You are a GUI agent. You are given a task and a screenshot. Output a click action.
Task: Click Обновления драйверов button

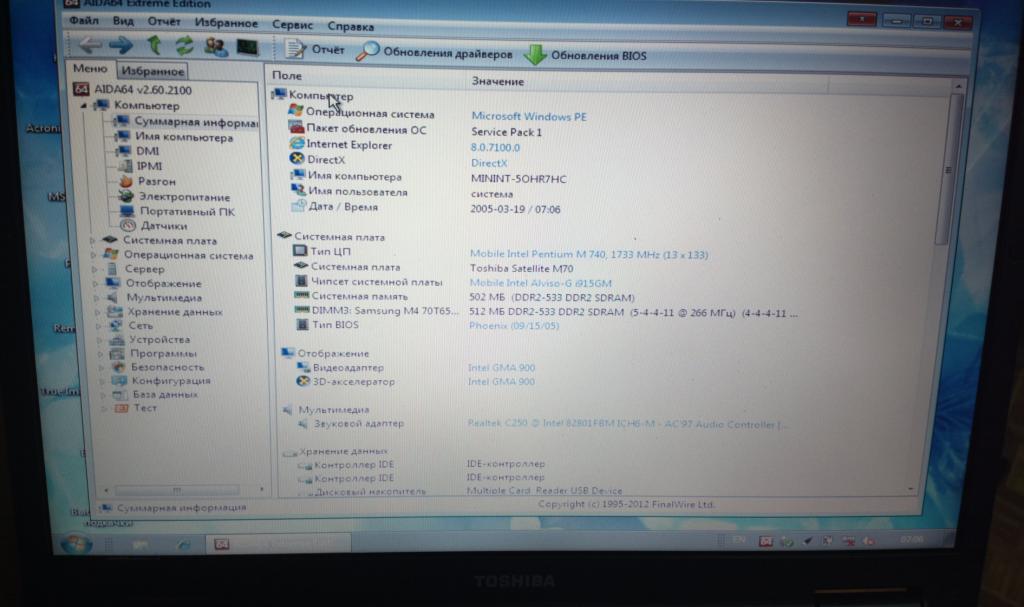click(x=434, y=52)
